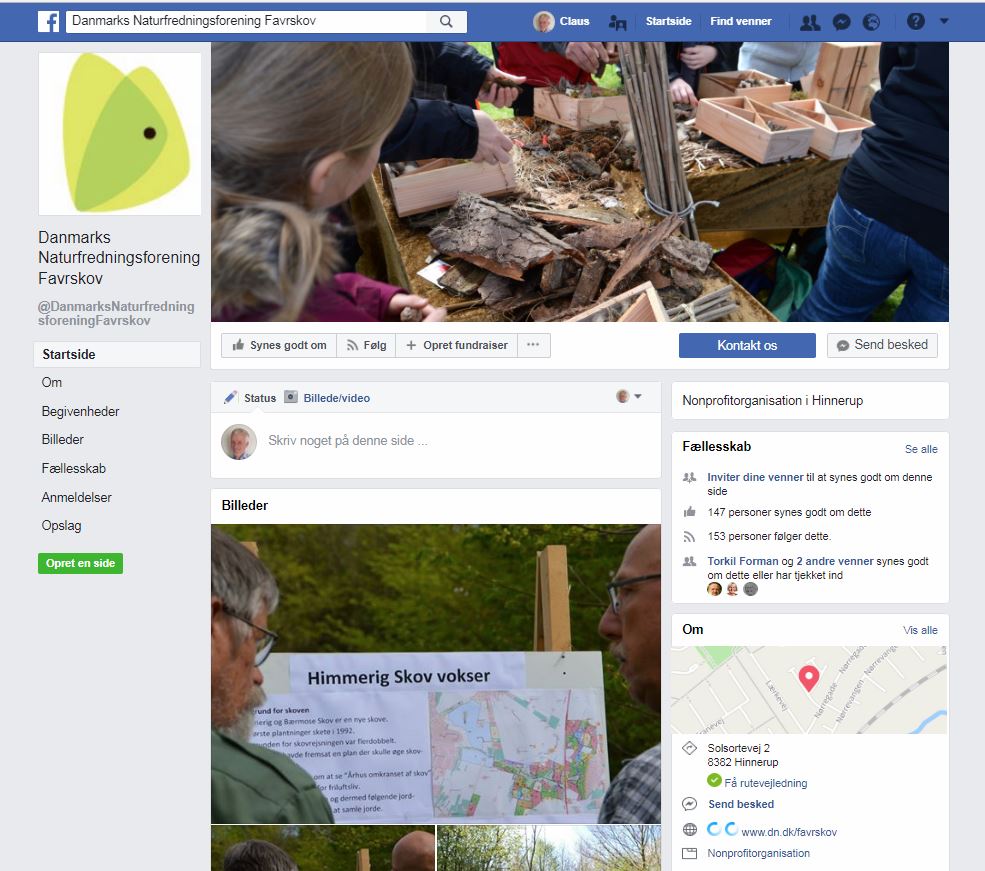Click Send besked button under cover photo

[882, 345]
